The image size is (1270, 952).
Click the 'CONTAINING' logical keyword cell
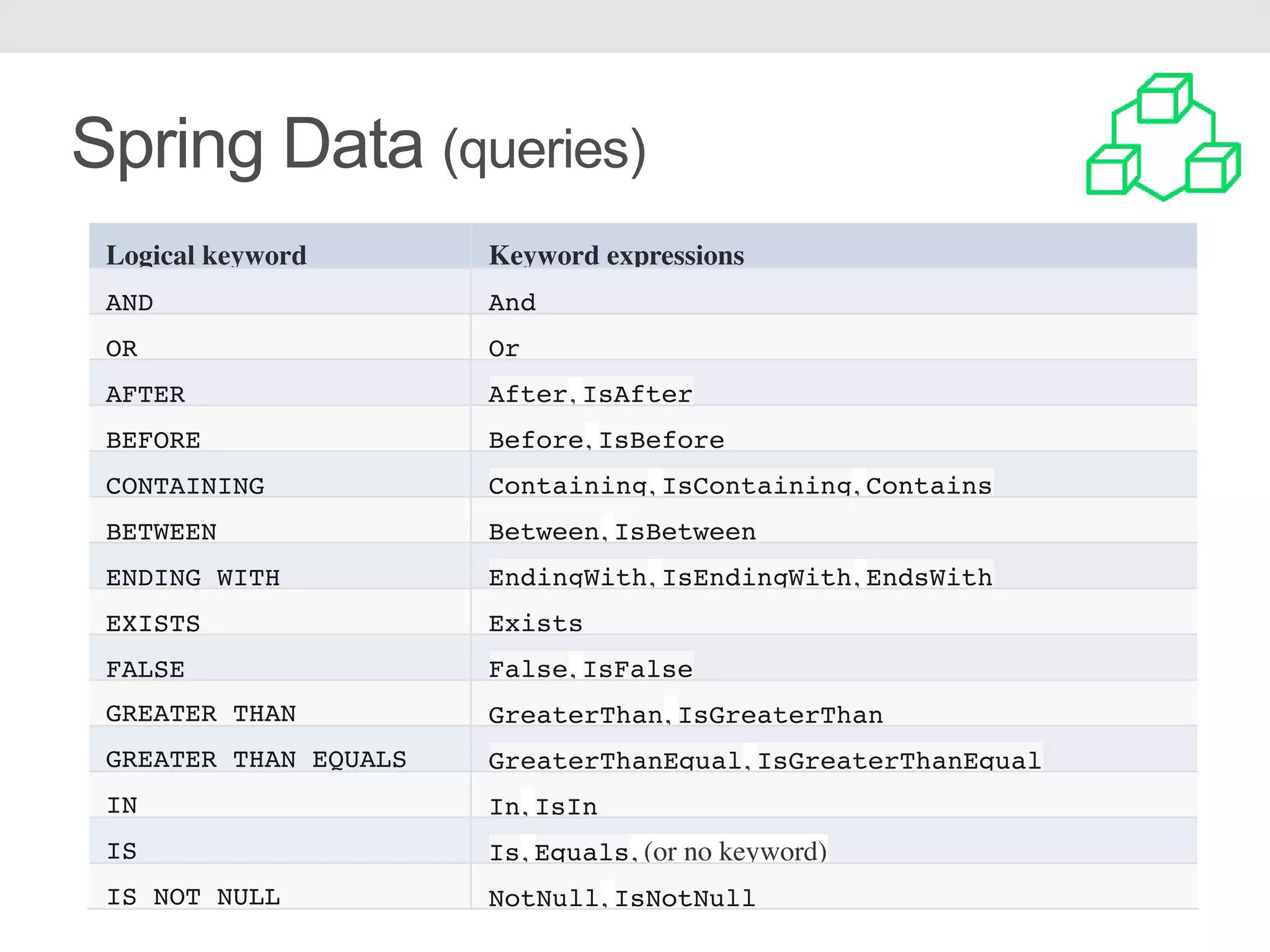coord(280,475)
